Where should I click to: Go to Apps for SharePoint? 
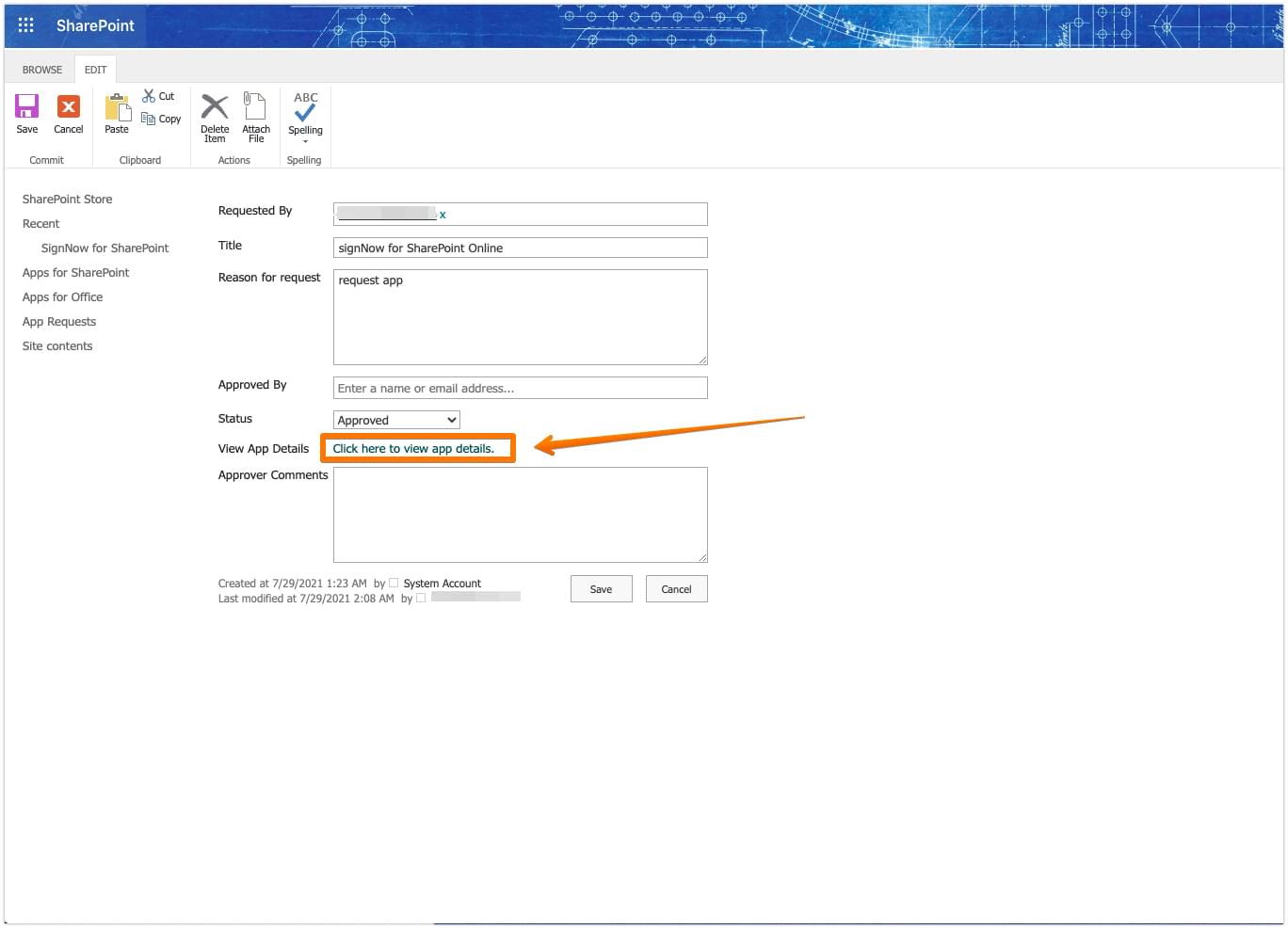[75, 273]
